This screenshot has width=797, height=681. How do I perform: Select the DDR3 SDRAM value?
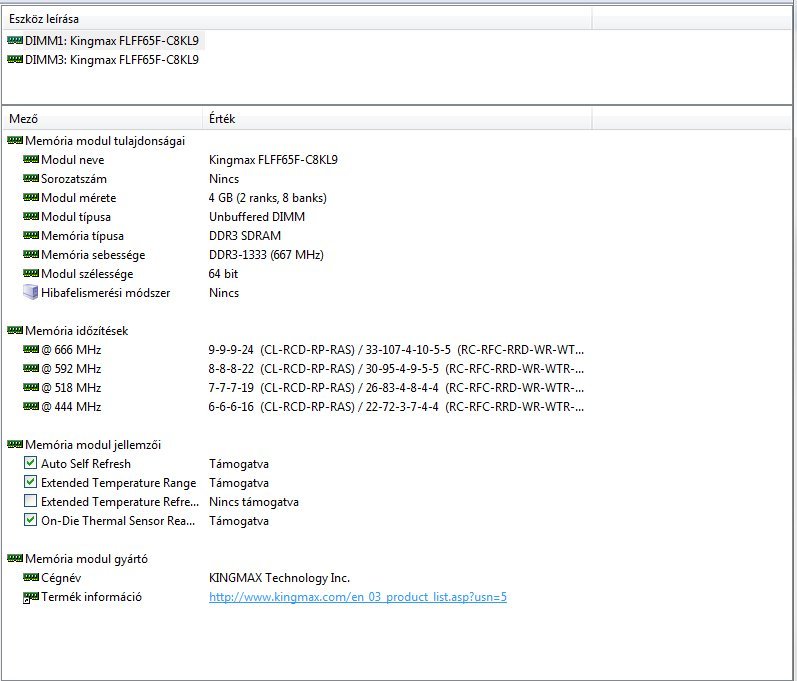coord(245,236)
